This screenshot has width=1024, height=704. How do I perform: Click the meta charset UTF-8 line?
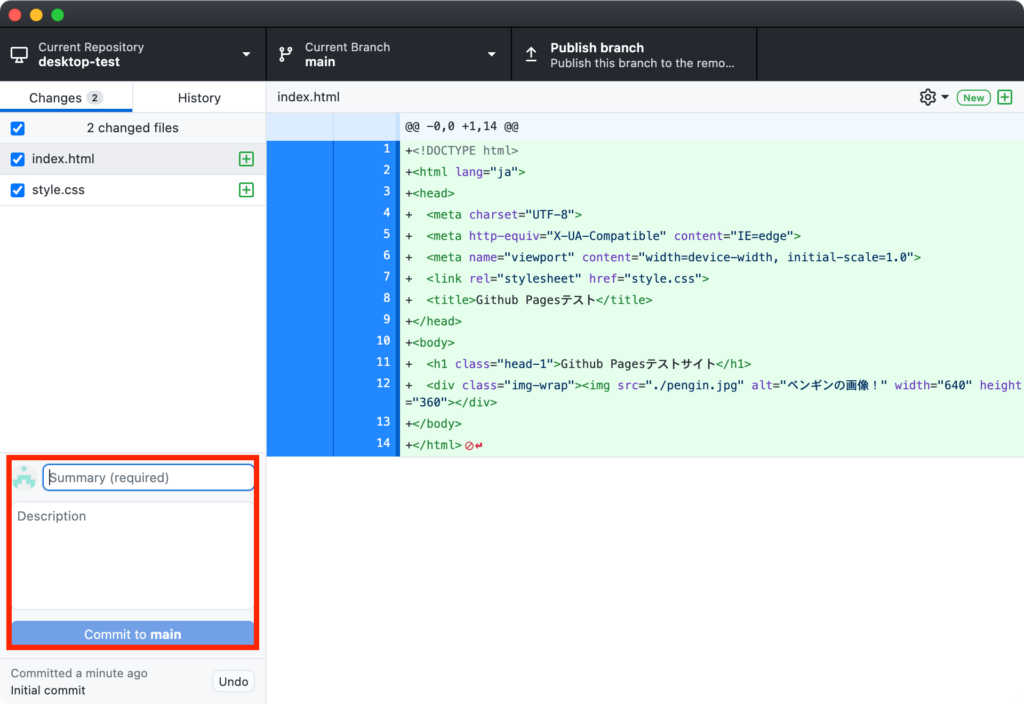click(x=494, y=215)
